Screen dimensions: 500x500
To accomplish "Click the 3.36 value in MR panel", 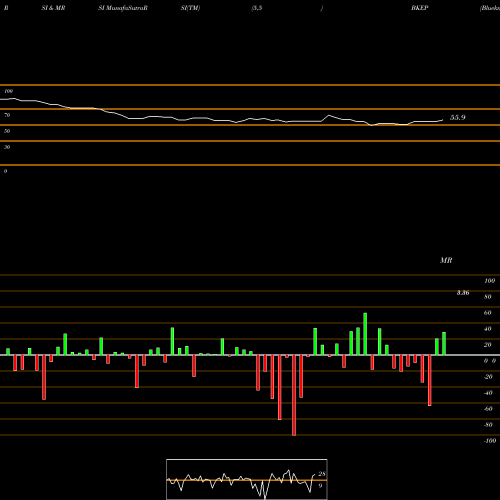I will (463, 293).
